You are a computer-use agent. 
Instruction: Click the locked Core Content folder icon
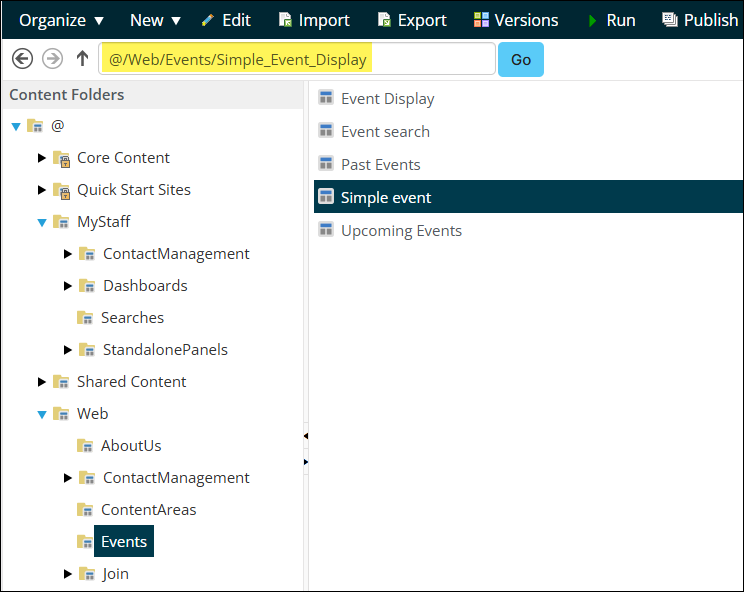coord(61,158)
